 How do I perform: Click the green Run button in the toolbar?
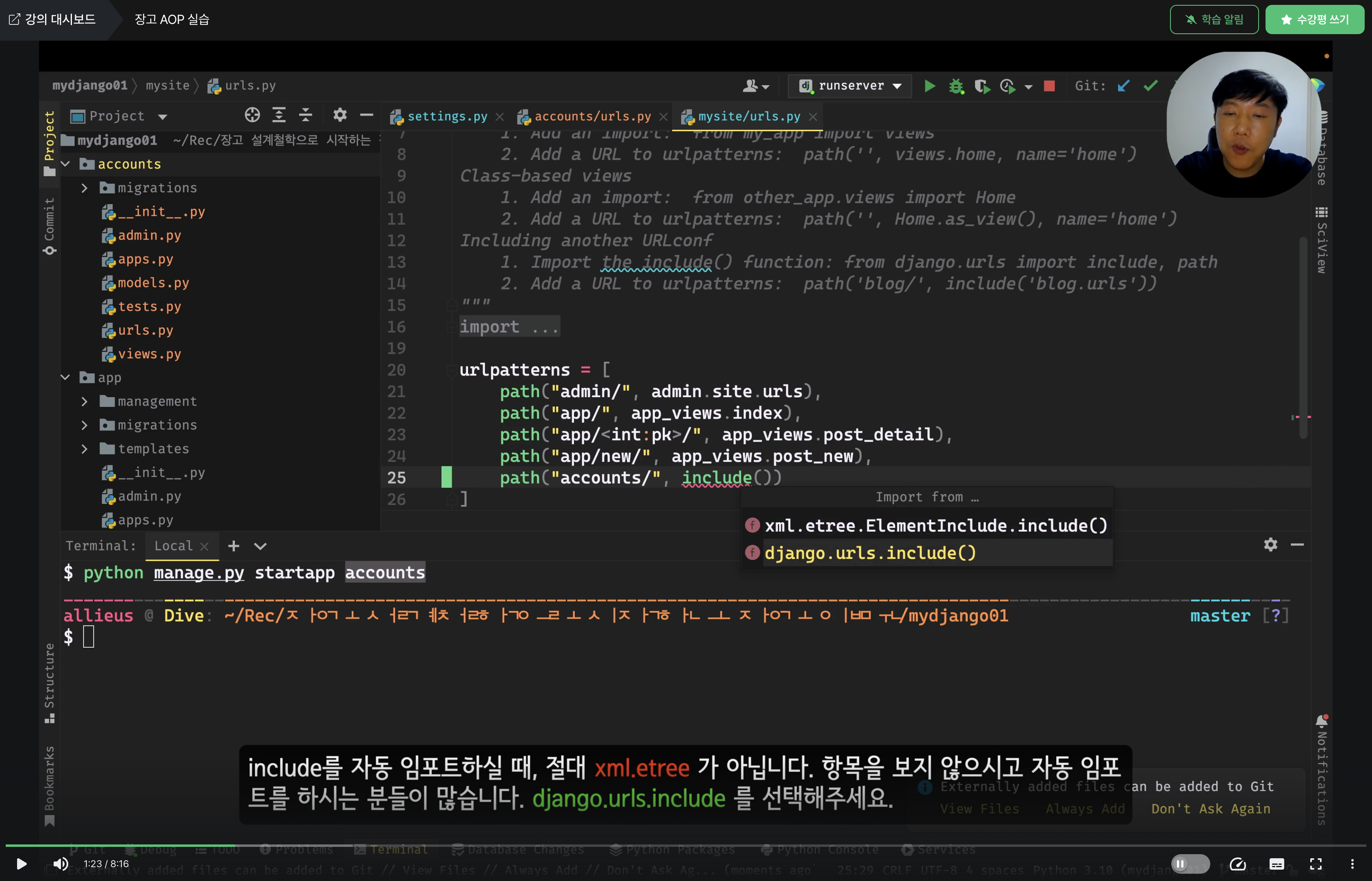tap(930, 86)
